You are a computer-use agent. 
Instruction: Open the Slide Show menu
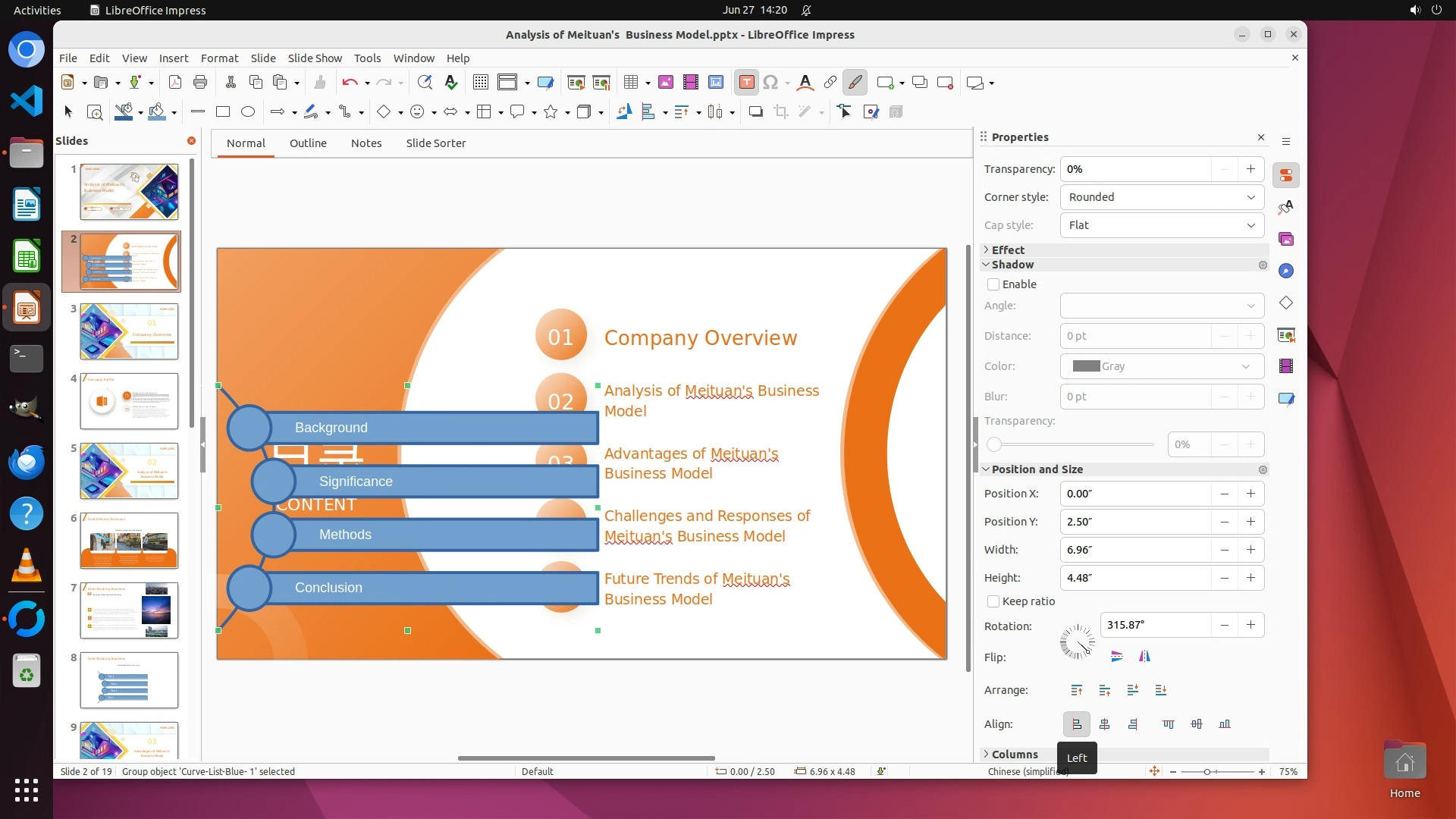[x=315, y=58]
